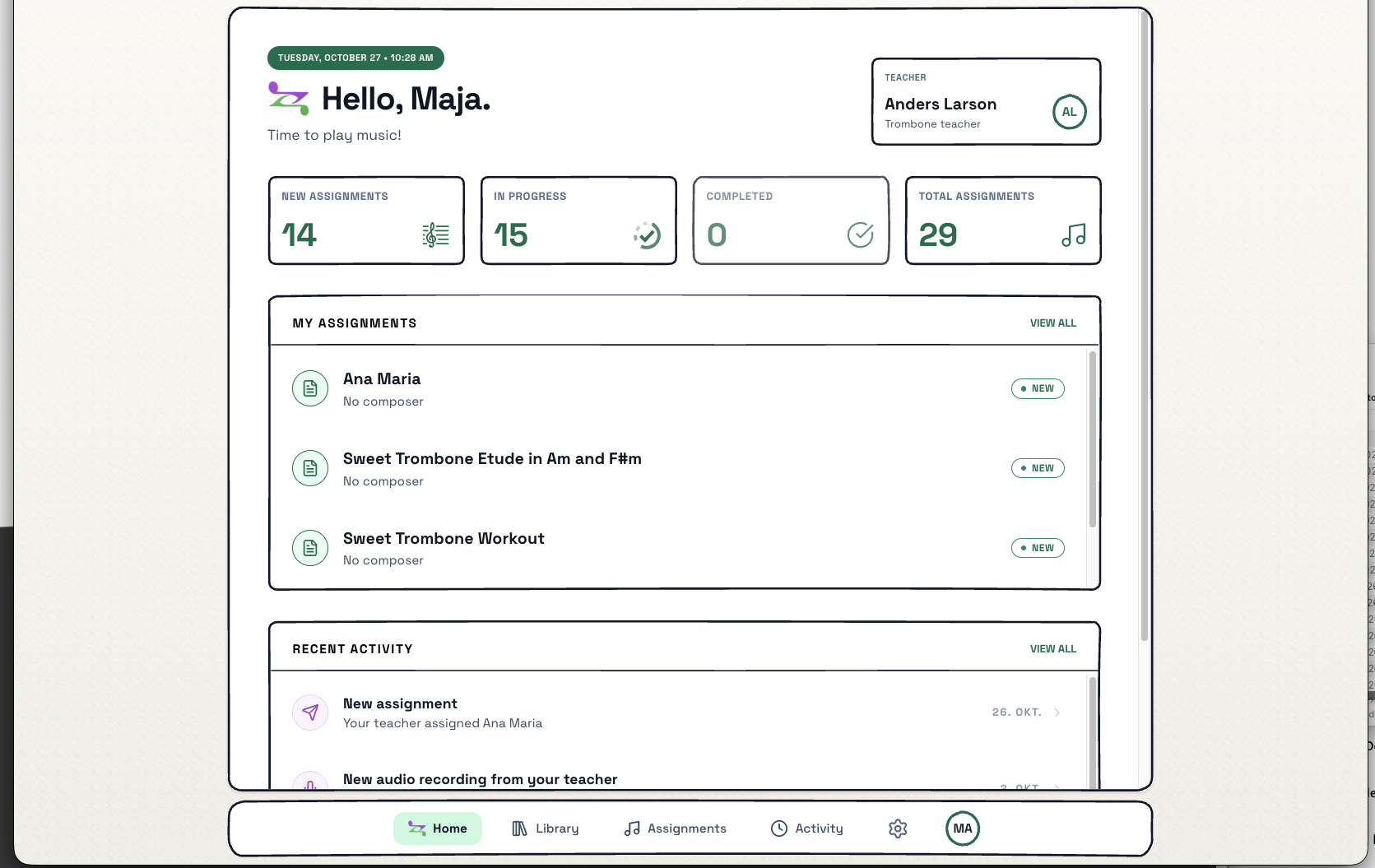The height and width of the screenshot is (868, 1375).
Task: Click the NEW badge for Ana Maria
Action: point(1038,388)
